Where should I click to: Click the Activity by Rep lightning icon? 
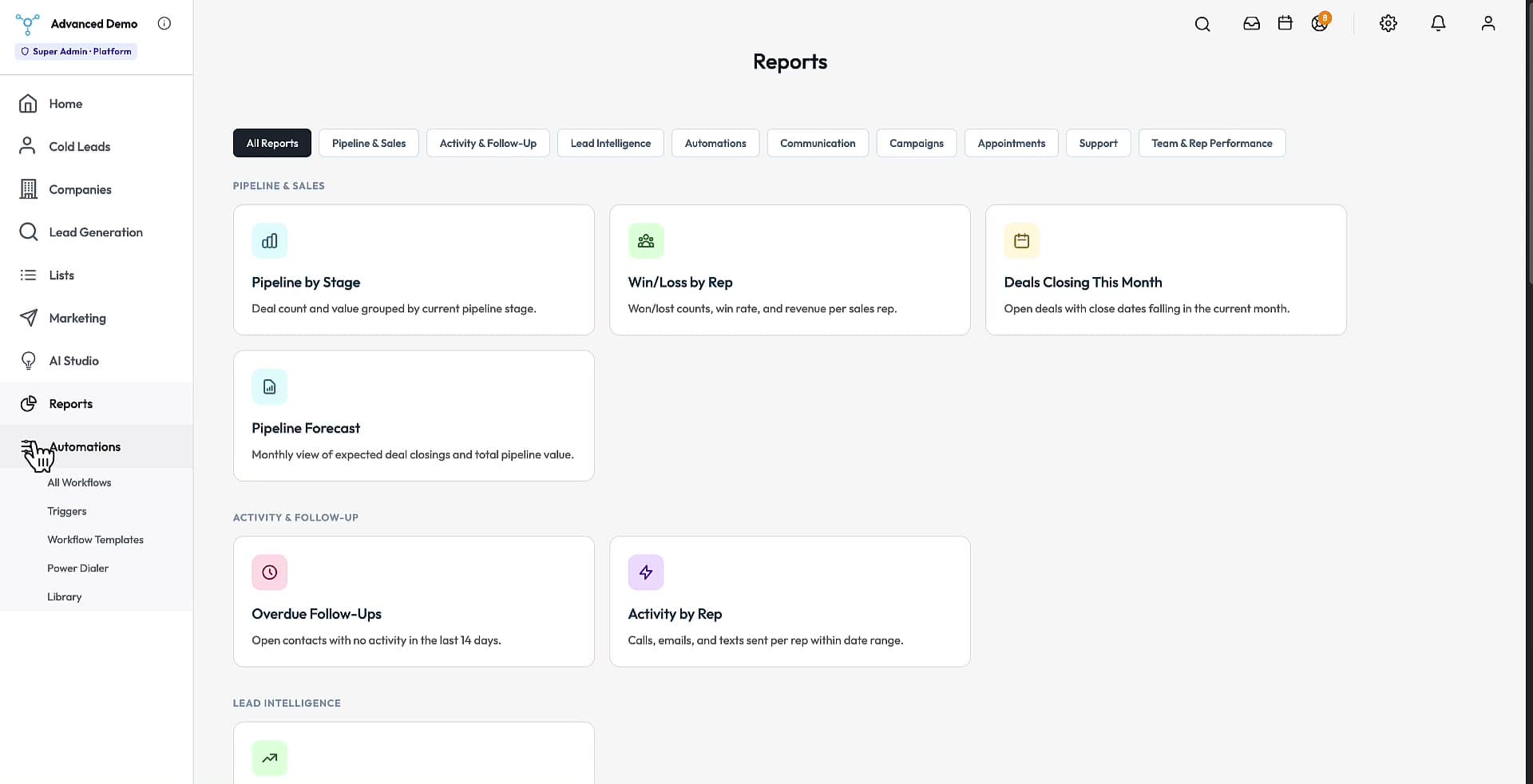(646, 572)
